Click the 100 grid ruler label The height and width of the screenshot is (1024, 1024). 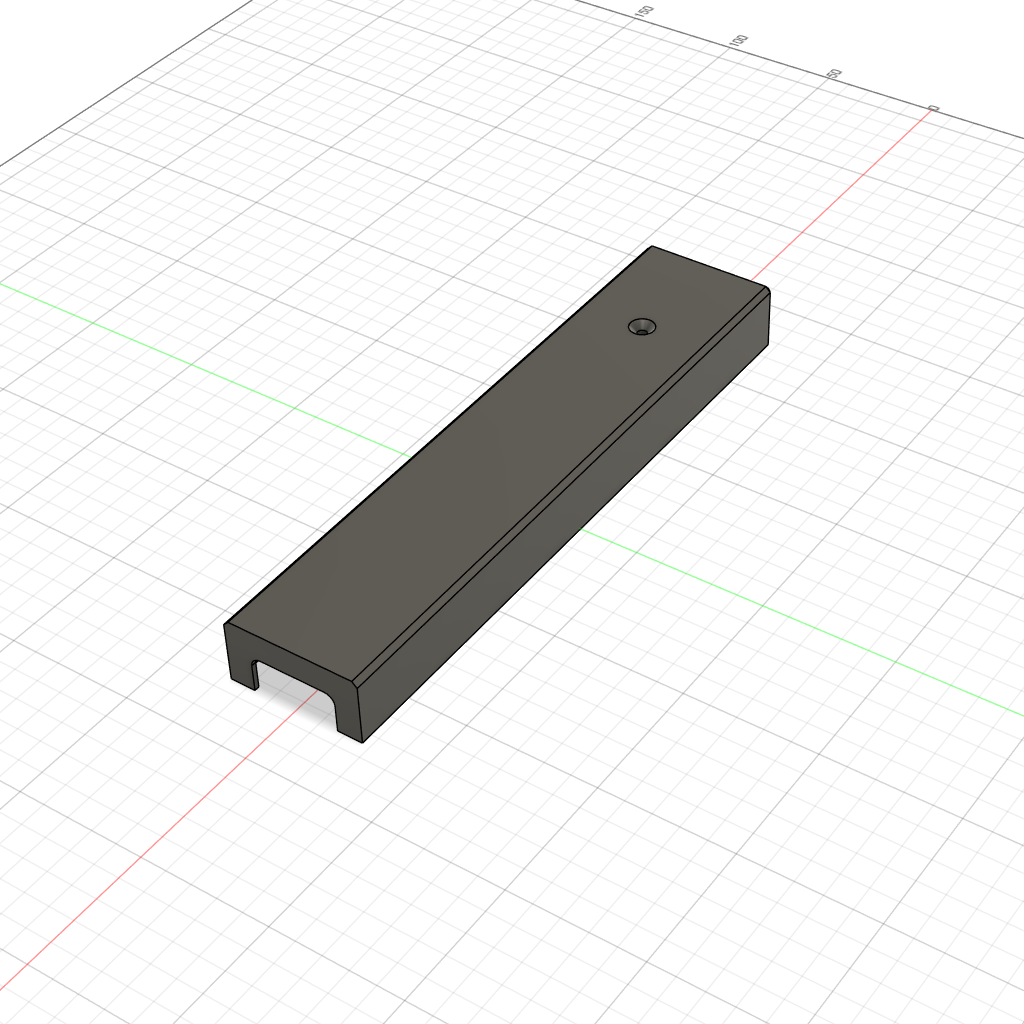coord(739,41)
